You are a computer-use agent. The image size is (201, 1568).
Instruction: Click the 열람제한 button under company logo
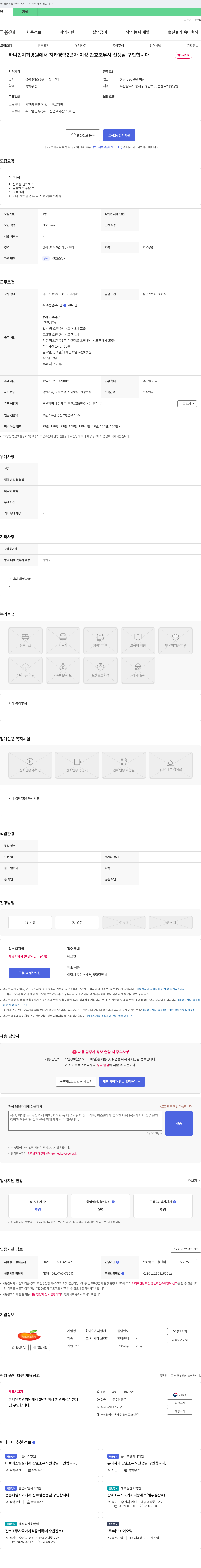tap(40, 1348)
